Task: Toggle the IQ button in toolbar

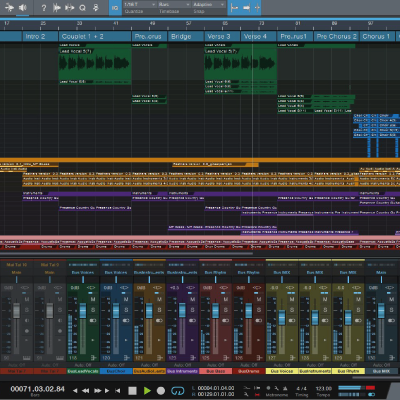Action: click(x=115, y=8)
